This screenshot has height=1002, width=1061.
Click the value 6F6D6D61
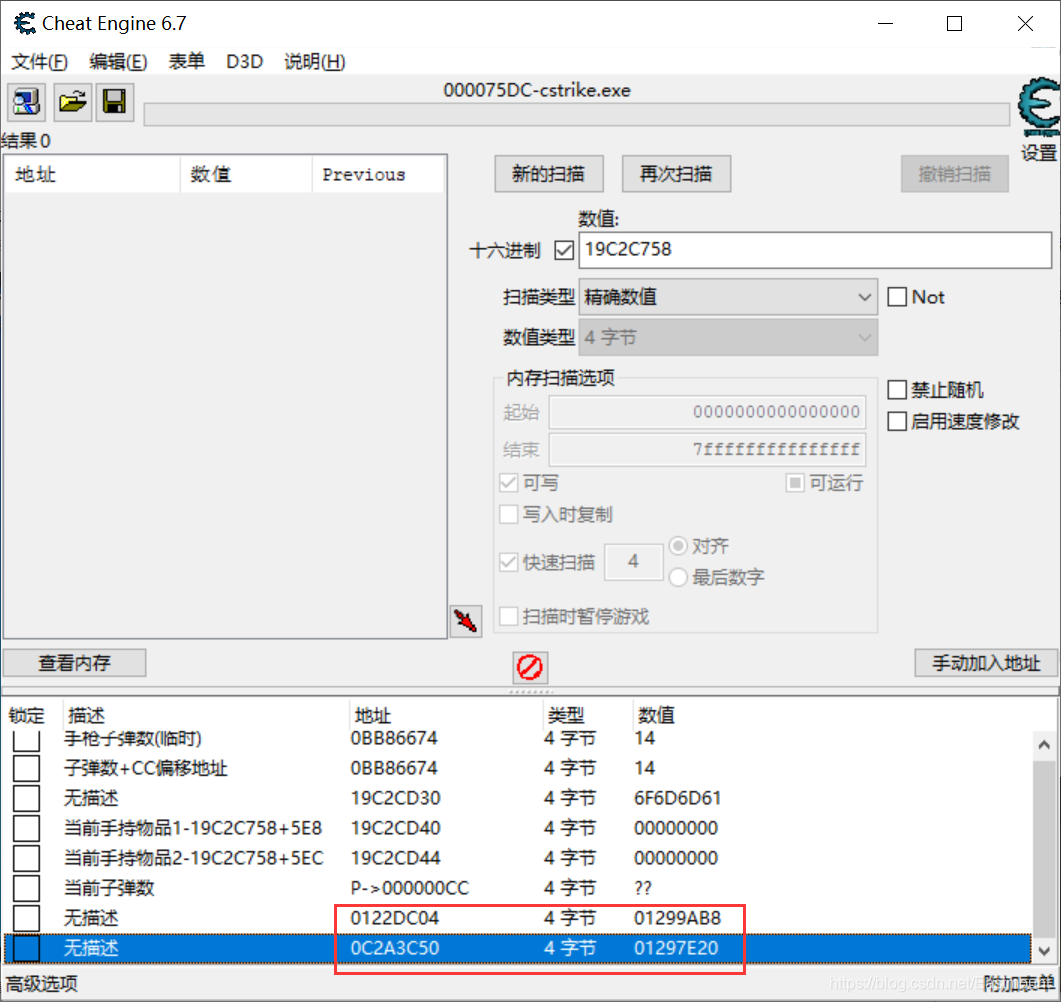tap(677, 798)
